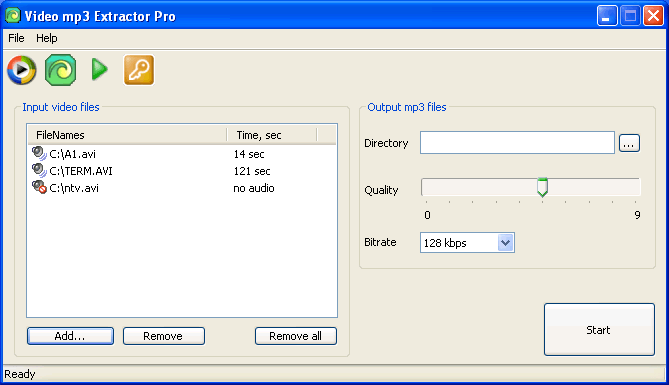The height and width of the screenshot is (385, 669).
Task: Click the Remove all button
Action: pos(296,336)
